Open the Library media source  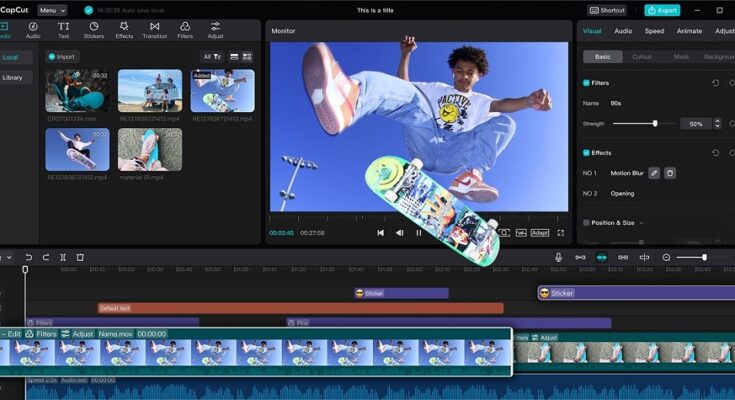15,77
